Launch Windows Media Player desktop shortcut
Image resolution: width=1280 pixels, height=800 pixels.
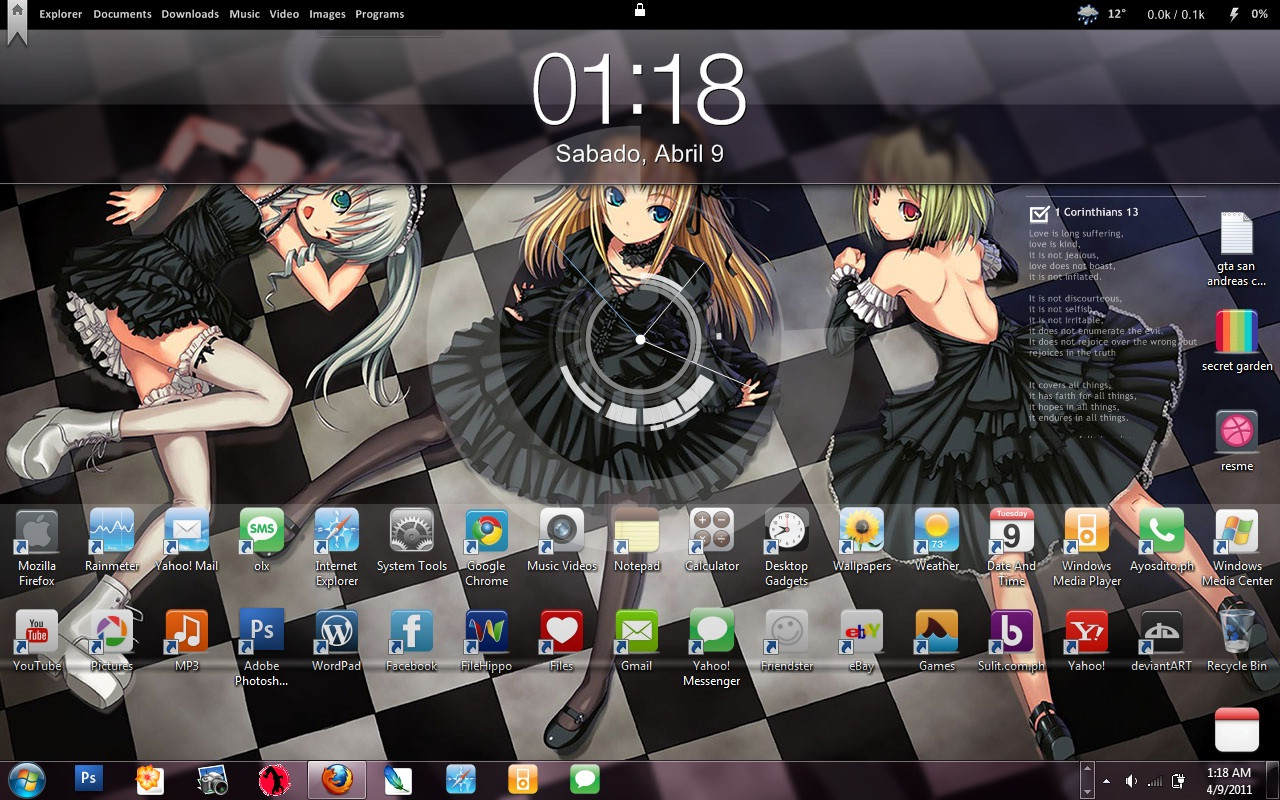tap(1087, 531)
